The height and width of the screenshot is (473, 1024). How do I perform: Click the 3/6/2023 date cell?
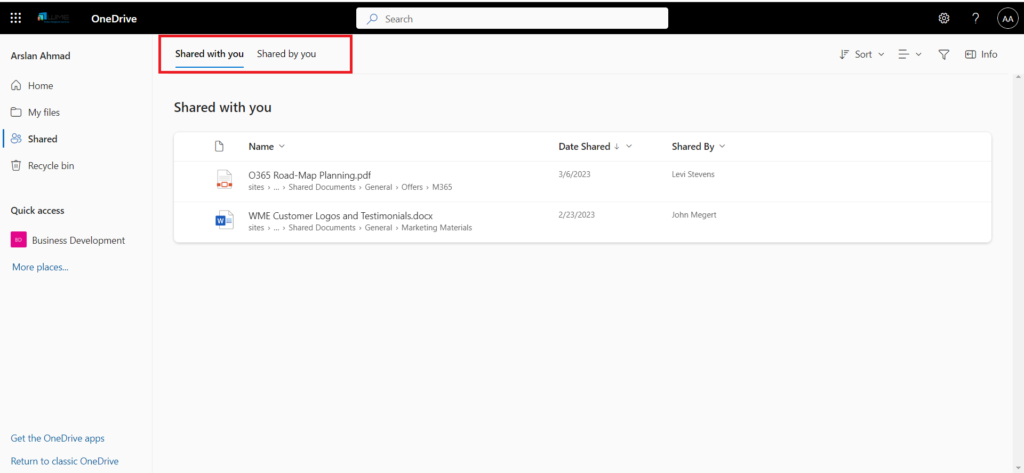[x=575, y=174]
